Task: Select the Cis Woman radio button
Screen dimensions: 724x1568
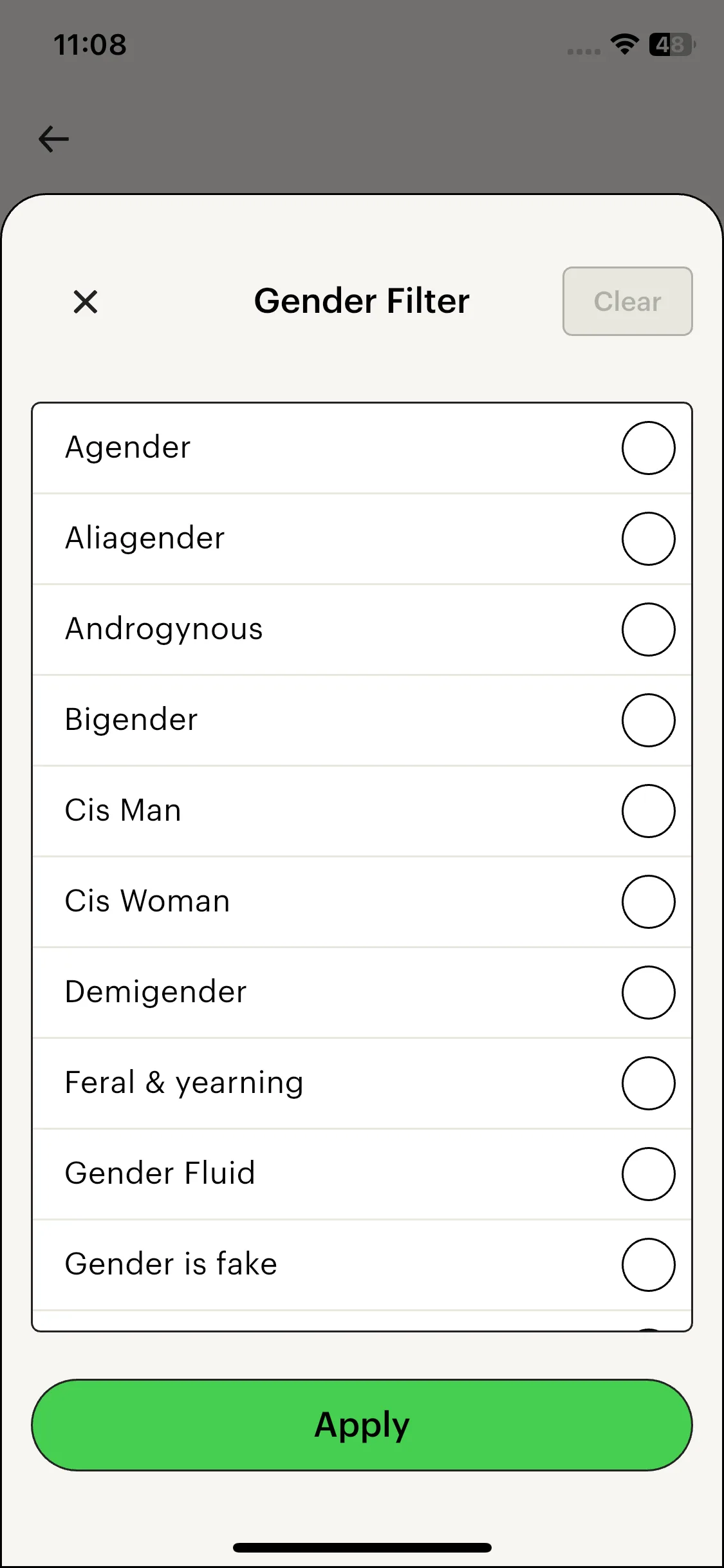Action: 648,902
